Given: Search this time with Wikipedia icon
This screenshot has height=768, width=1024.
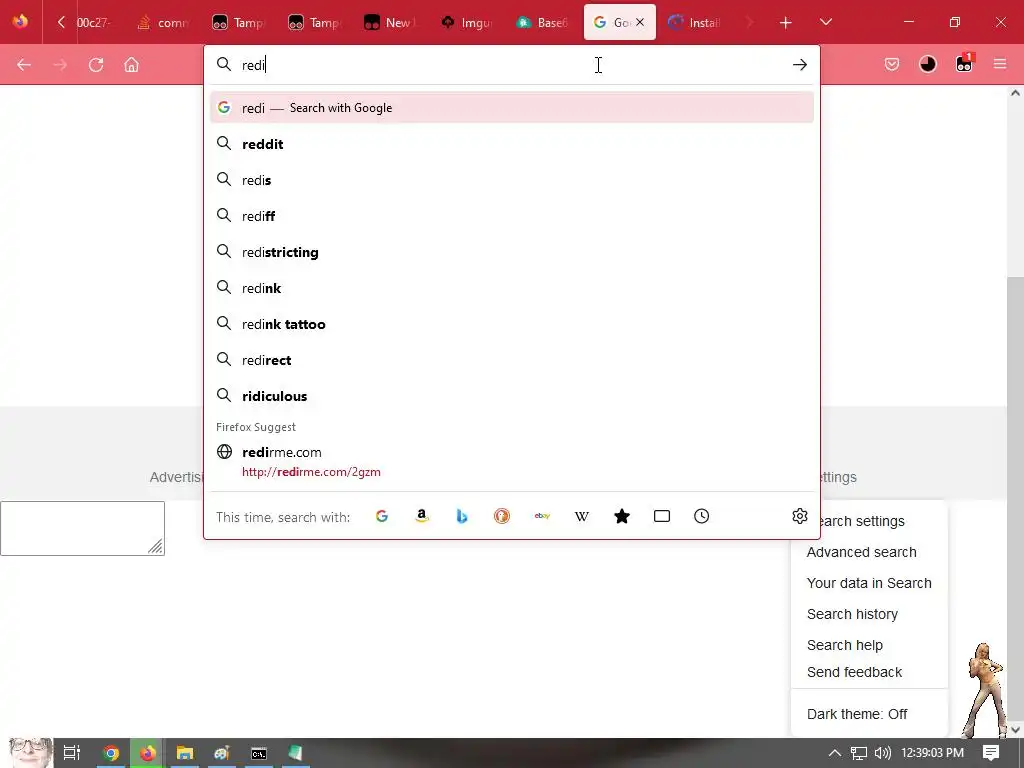Looking at the screenshot, I should coord(582,517).
